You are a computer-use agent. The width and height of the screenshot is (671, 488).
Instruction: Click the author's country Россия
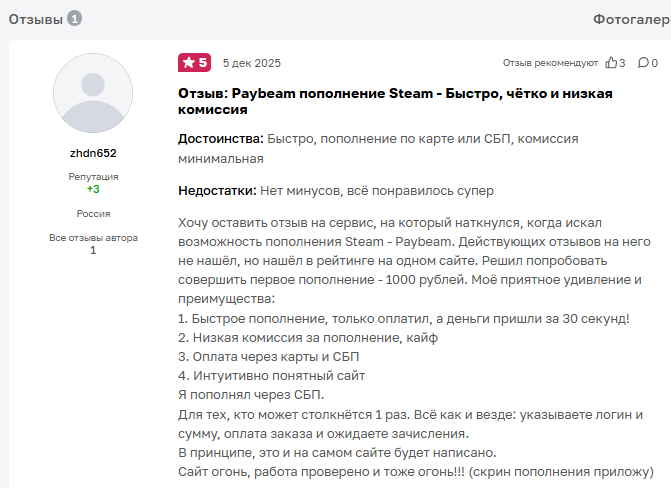93,213
